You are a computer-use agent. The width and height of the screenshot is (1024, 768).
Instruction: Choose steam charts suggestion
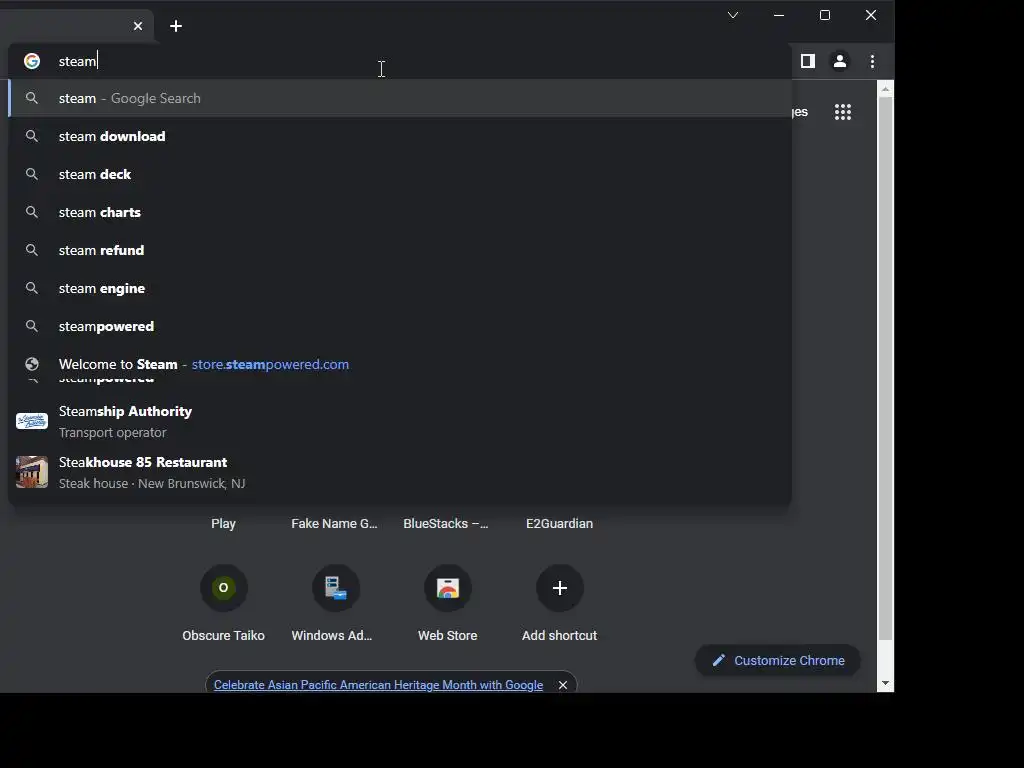[x=400, y=212]
